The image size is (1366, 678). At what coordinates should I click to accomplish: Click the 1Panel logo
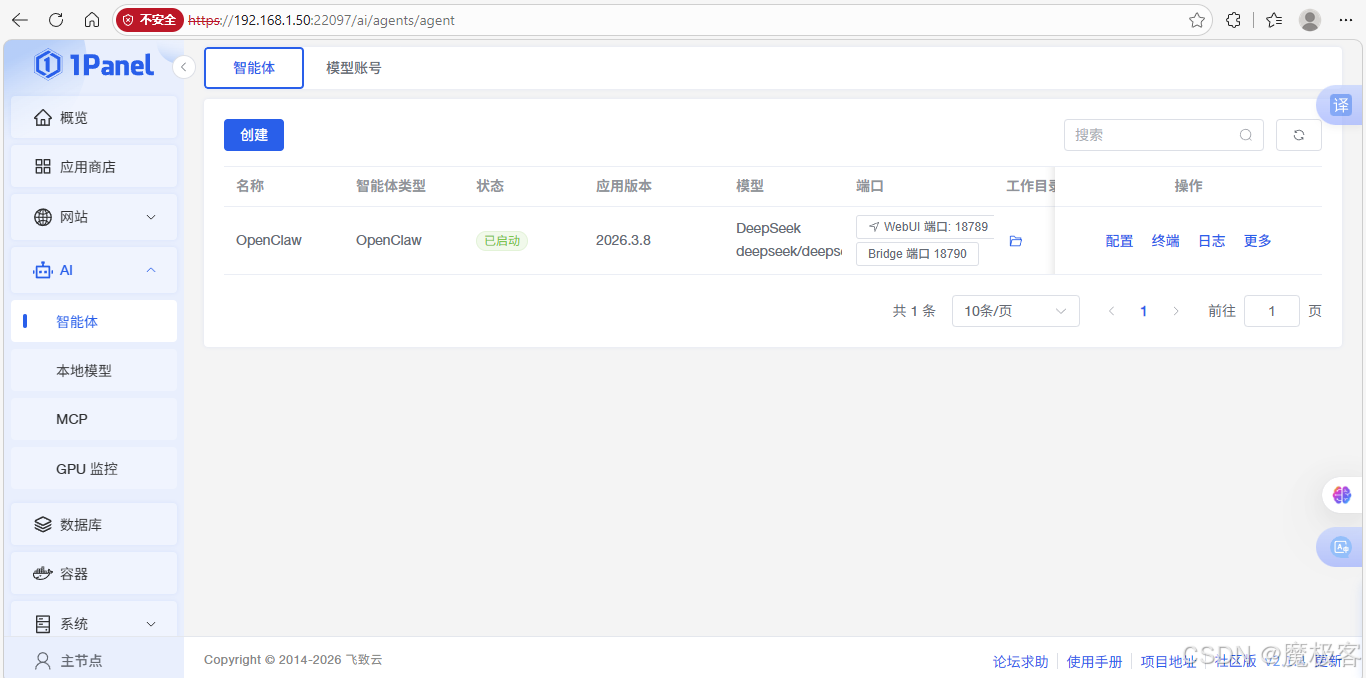click(94, 65)
